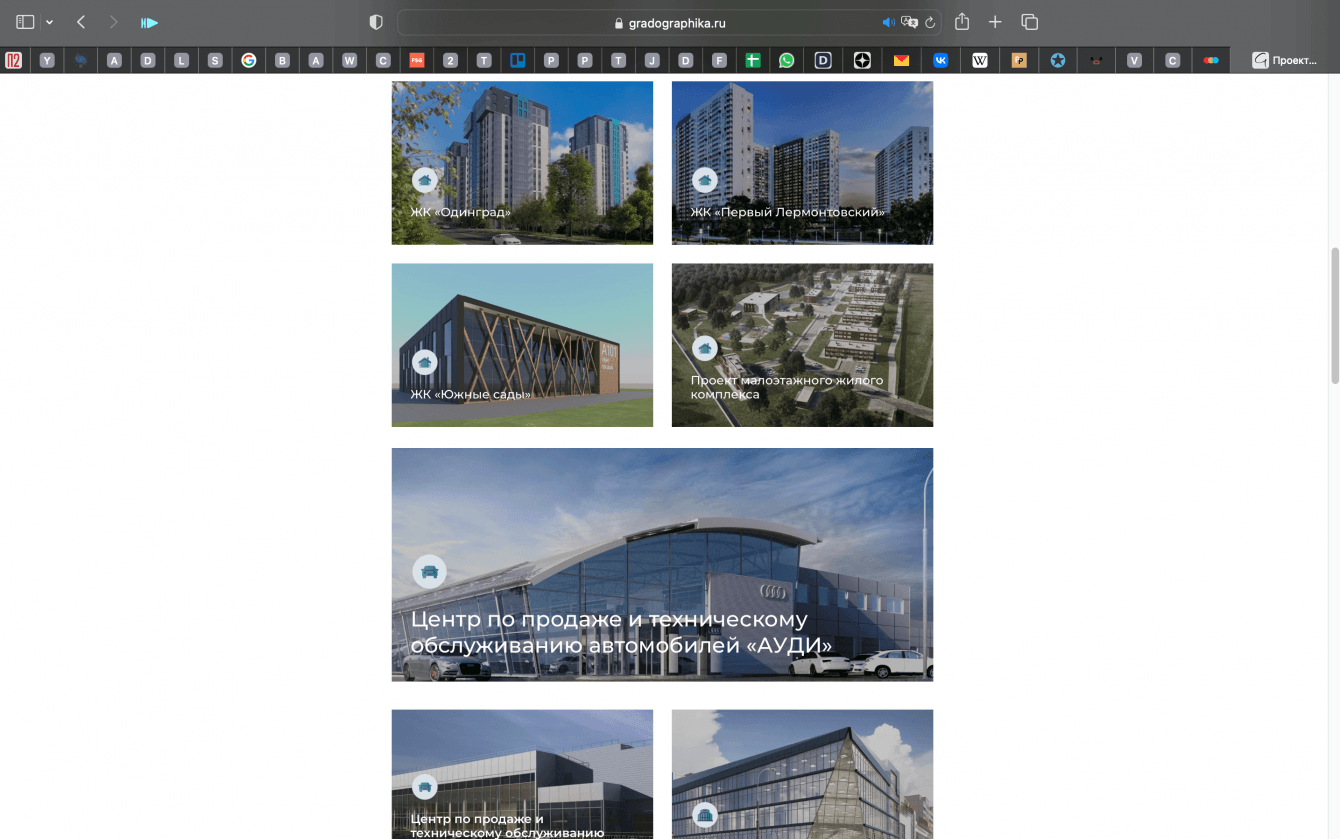
Task: Switch to the red П2 pinned tab
Action: click(14, 60)
